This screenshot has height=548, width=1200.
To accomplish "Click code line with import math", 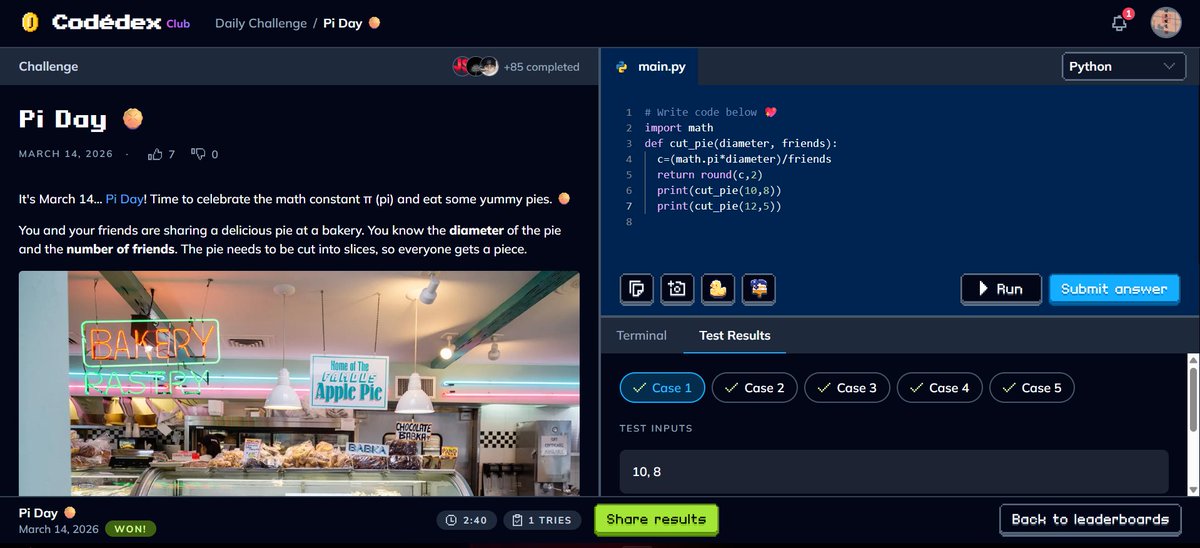I will pyautogui.click(x=679, y=128).
